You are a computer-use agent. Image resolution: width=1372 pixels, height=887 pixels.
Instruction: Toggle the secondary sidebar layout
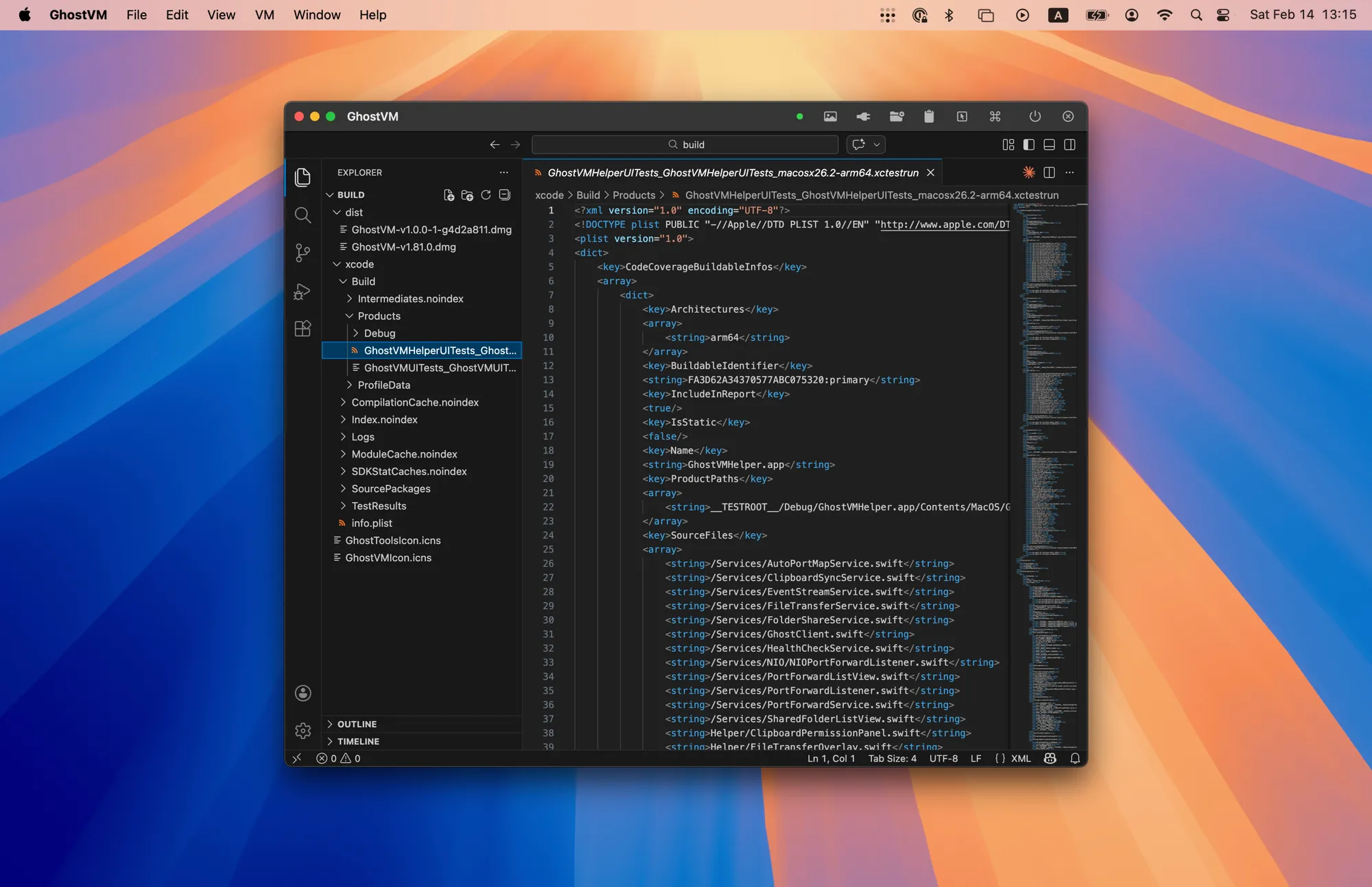click(1069, 144)
